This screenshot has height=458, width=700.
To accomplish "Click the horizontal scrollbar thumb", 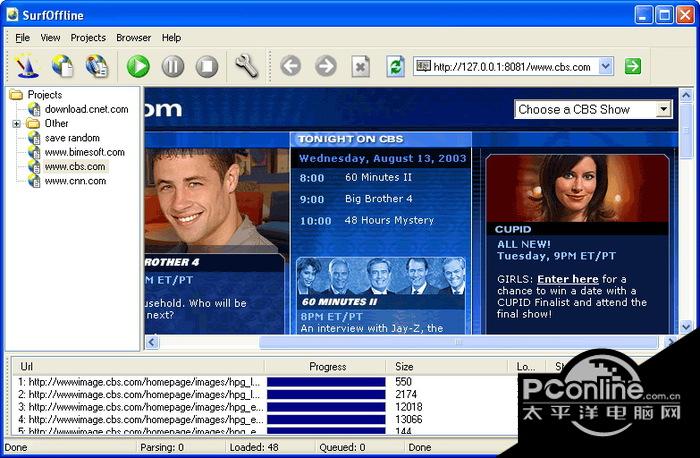I will (x=458, y=342).
